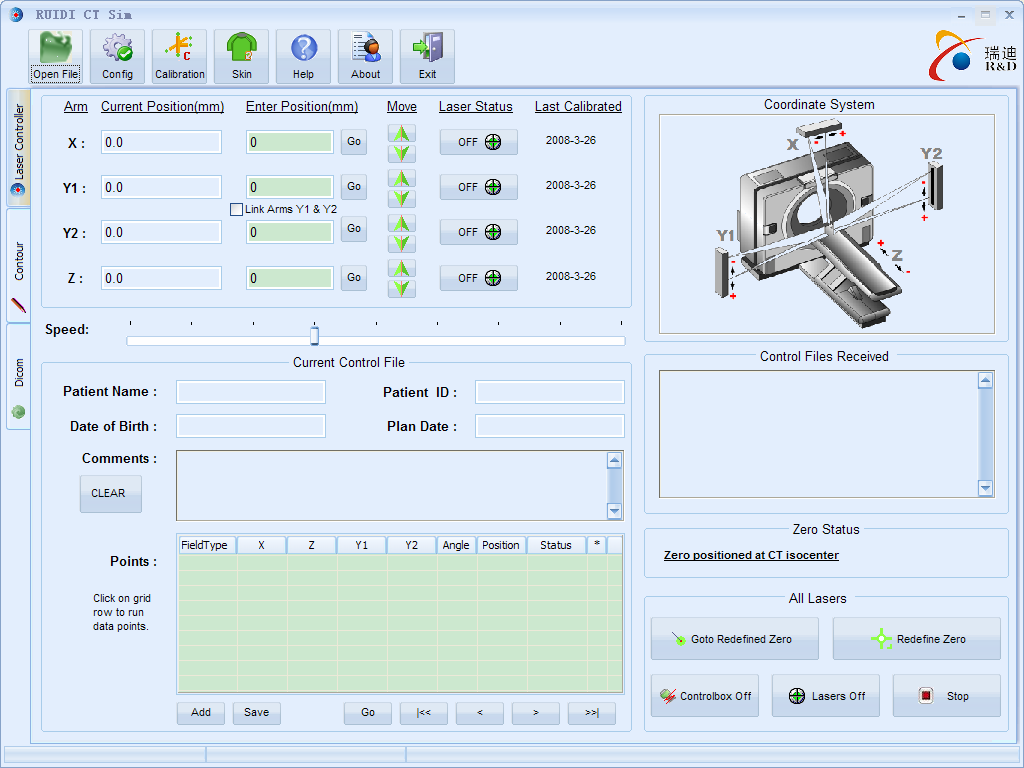The height and width of the screenshot is (768, 1024).
Task: Show the About dialog
Action: 365,56
